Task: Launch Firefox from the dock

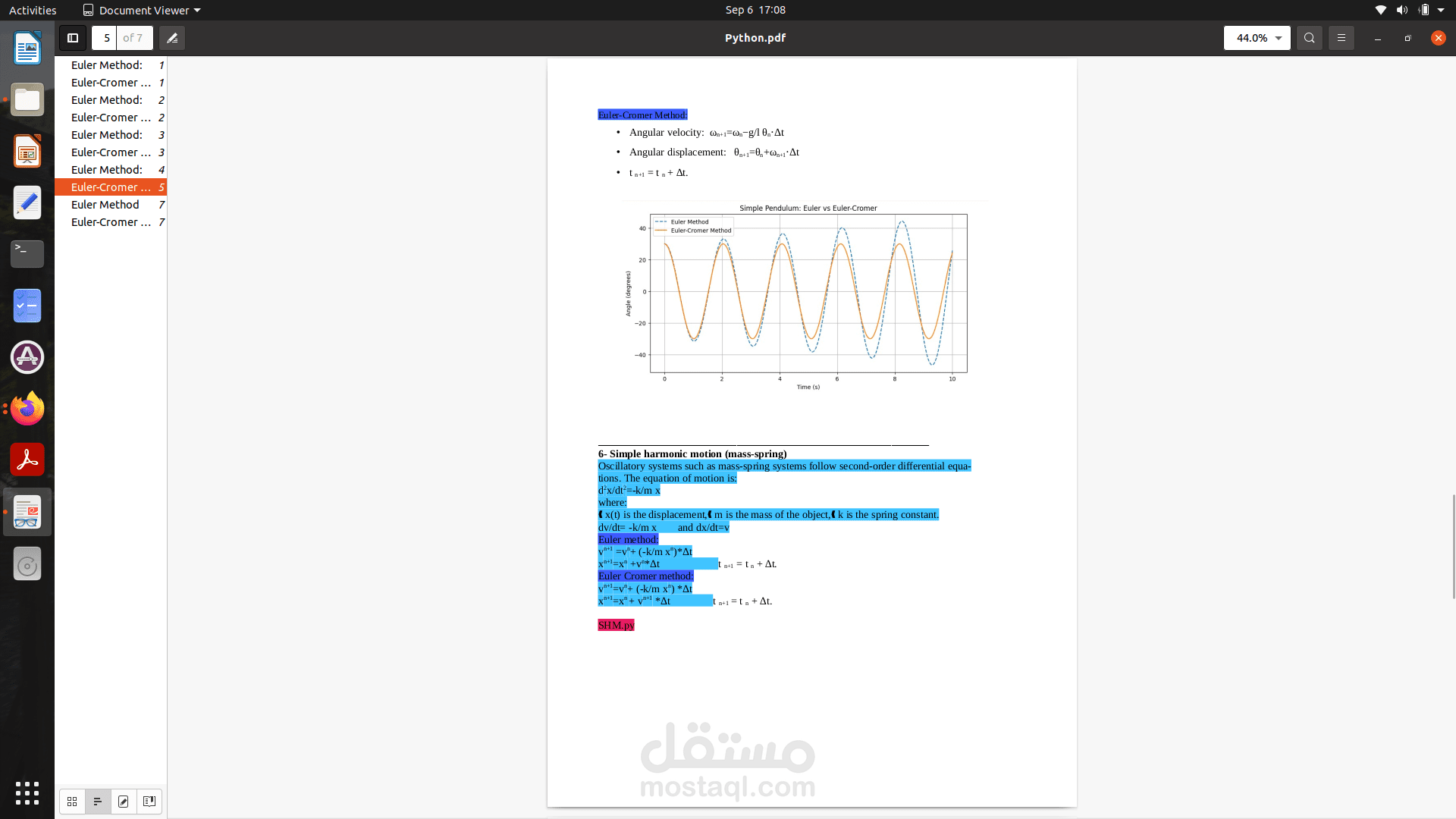Action: coord(27,409)
